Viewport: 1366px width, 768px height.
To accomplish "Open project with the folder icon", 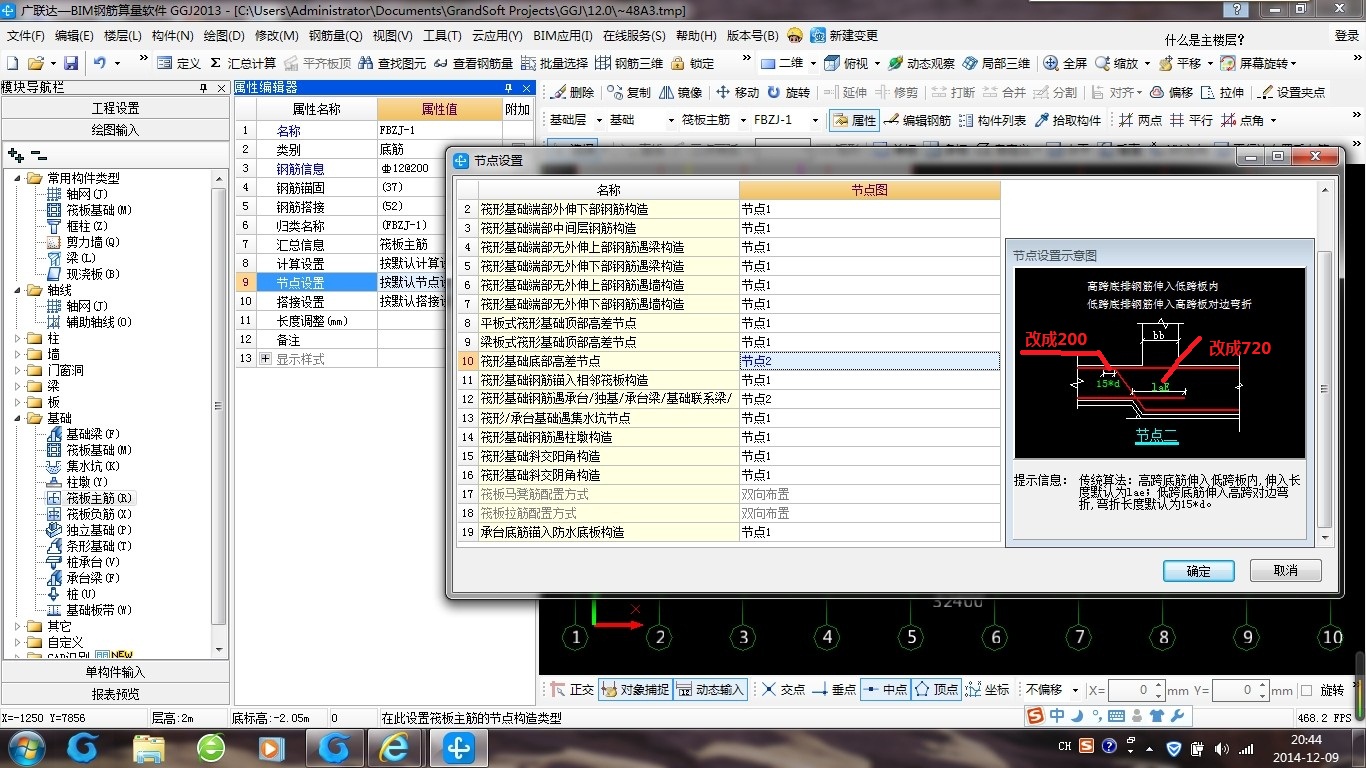I will point(36,63).
